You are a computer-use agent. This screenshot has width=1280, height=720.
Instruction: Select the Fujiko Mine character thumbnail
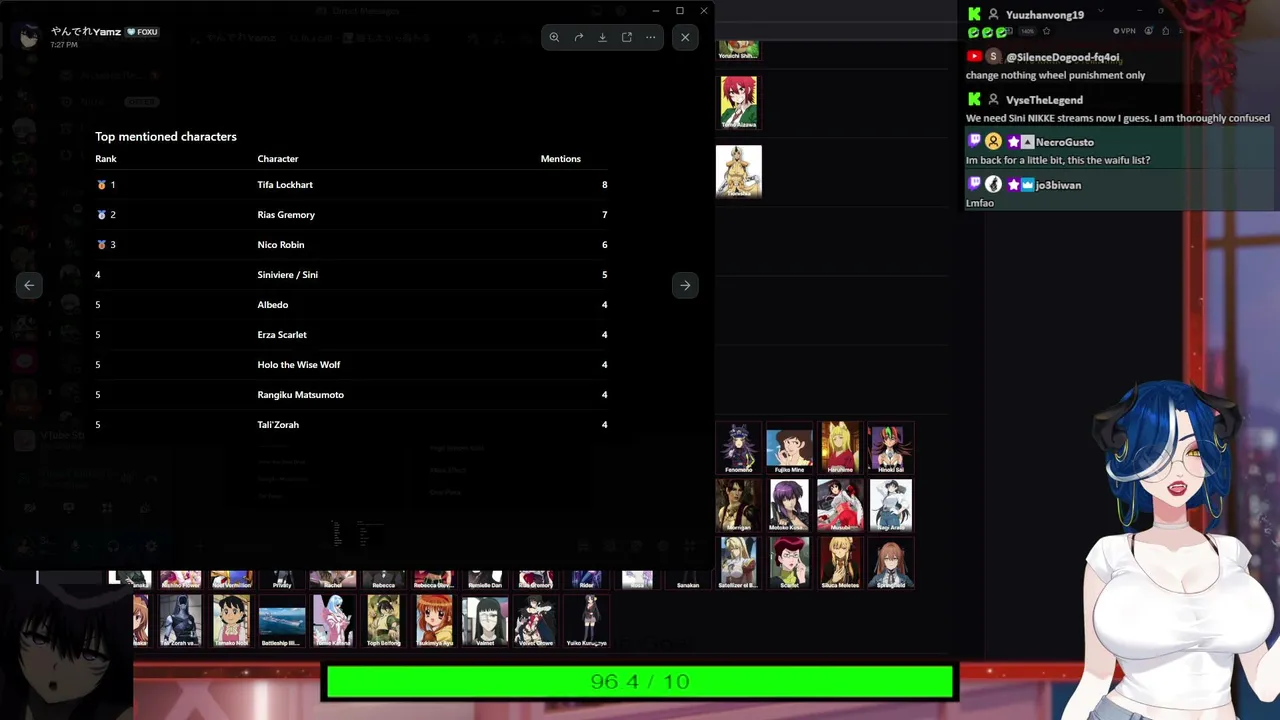789,447
